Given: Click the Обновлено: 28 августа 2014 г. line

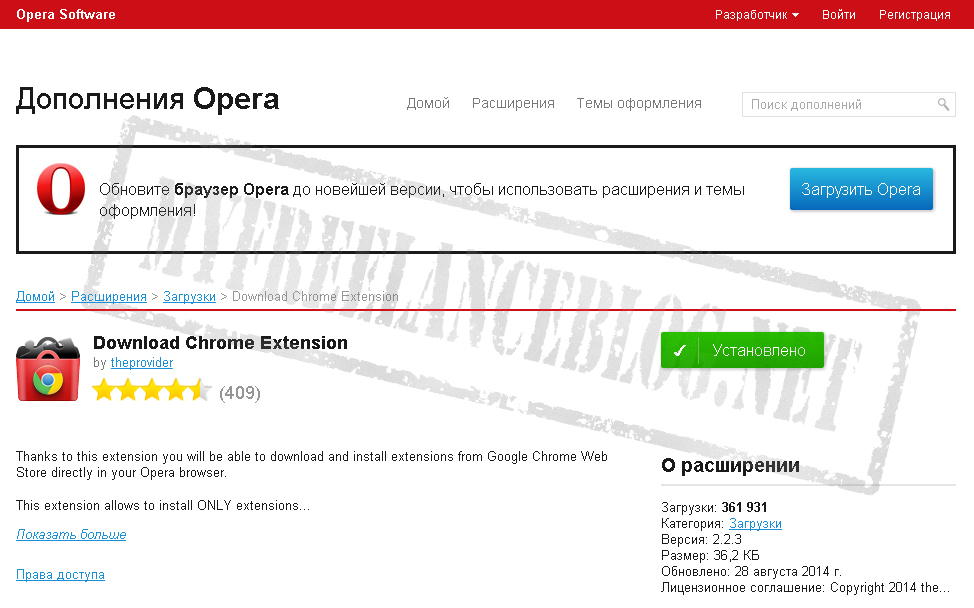Looking at the screenshot, I should coord(752,571).
